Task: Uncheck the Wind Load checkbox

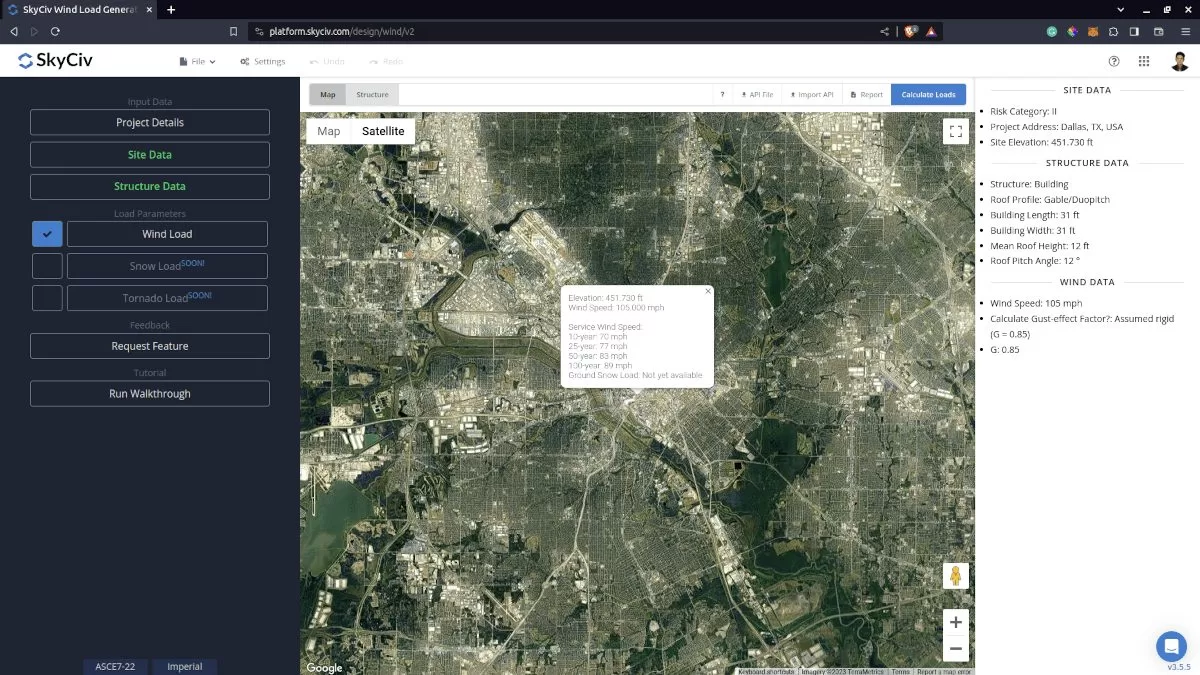Action: pyautogui.click(x=47, y=234)
